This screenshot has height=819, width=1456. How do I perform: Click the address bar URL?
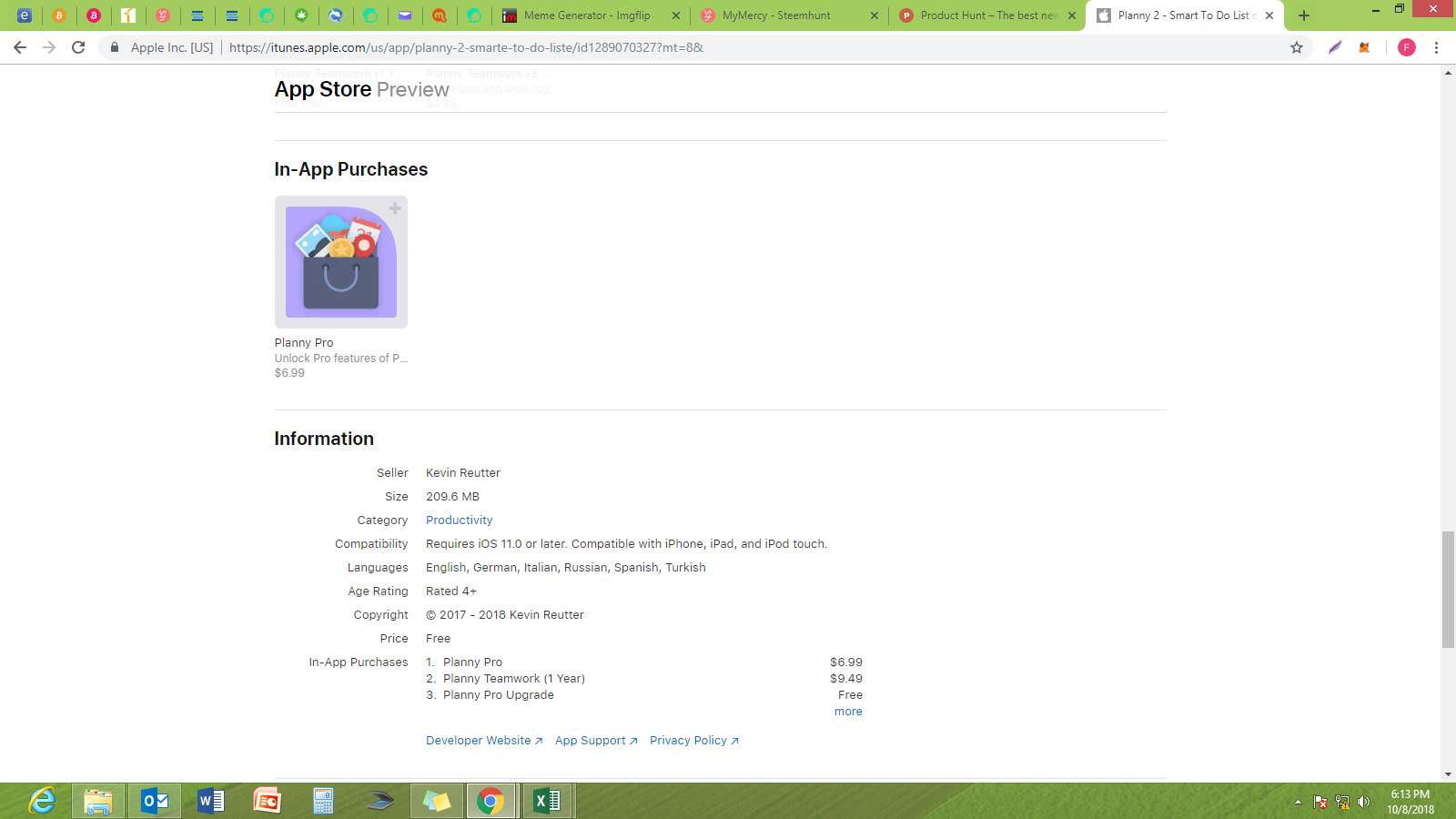coord(466,47)
